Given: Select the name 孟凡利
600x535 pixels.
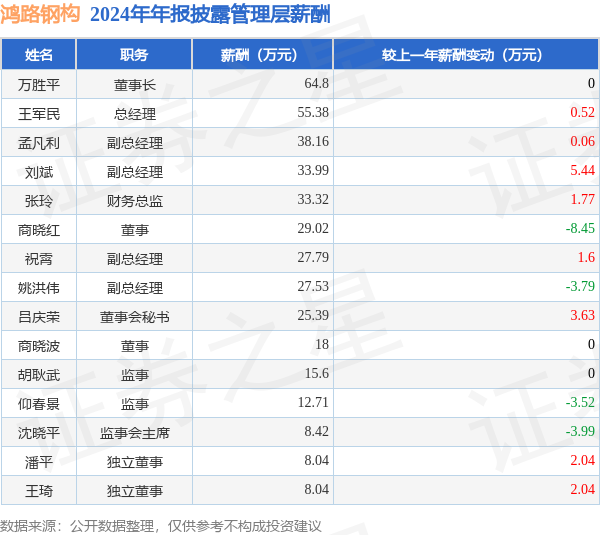Looking at the screenshot, I should point(39,143).
